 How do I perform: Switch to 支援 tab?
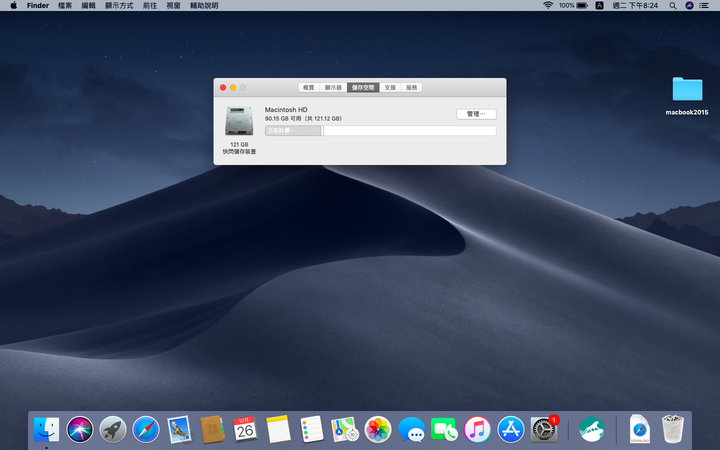(x=390, y=87)
